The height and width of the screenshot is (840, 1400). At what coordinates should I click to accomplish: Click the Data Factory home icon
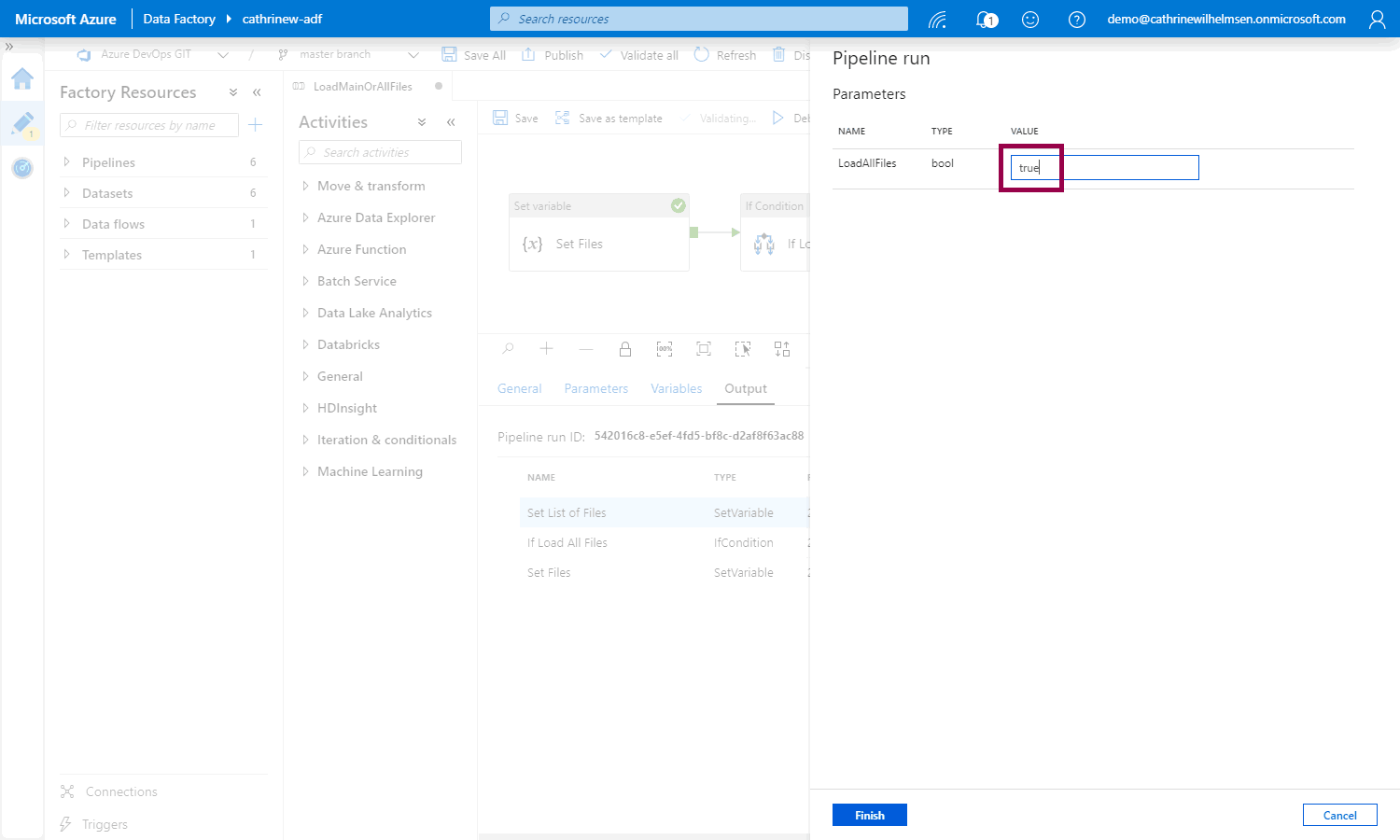pos(22,78)
